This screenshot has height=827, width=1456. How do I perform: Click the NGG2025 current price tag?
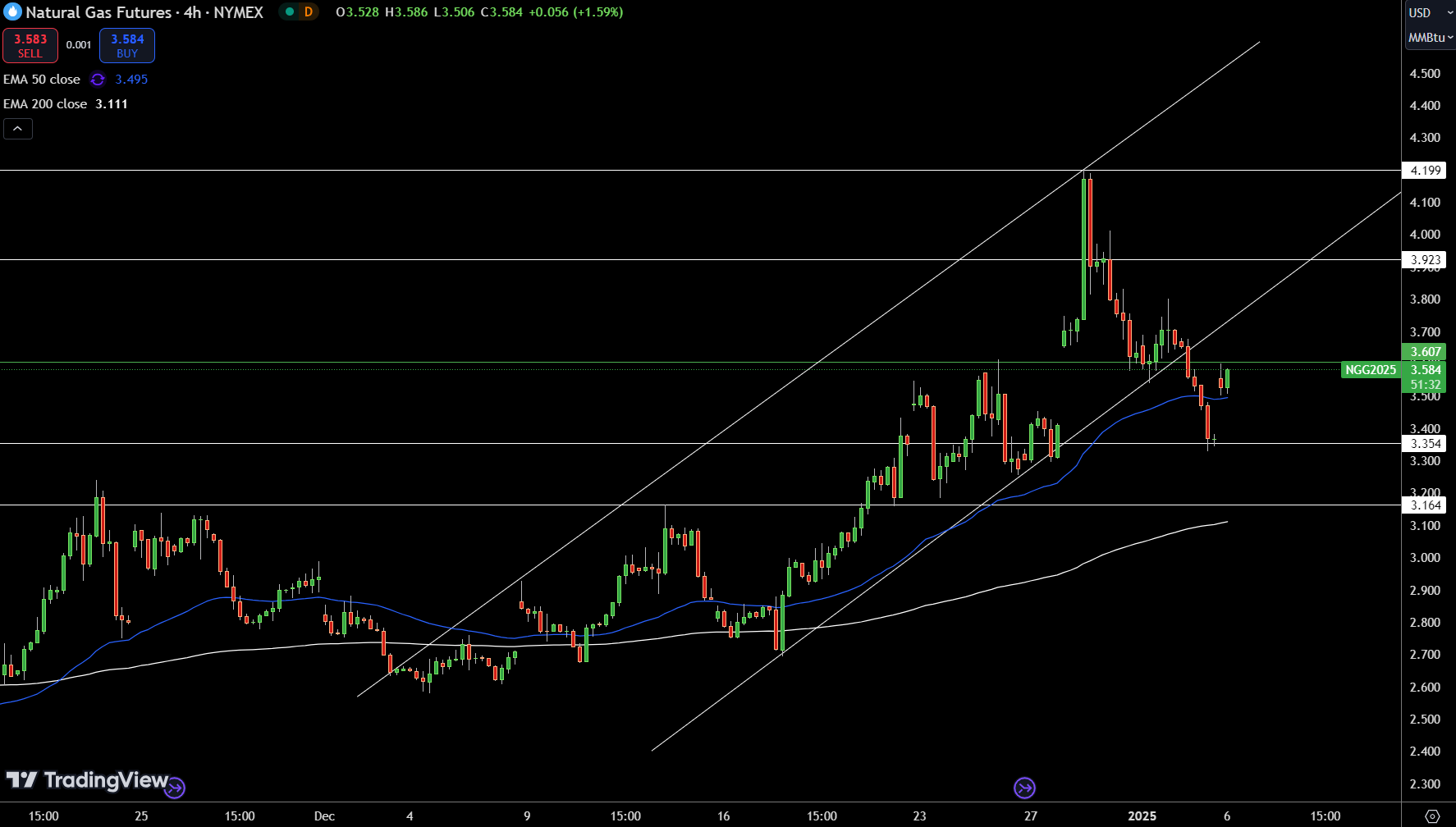click(x=1371, y=370)
